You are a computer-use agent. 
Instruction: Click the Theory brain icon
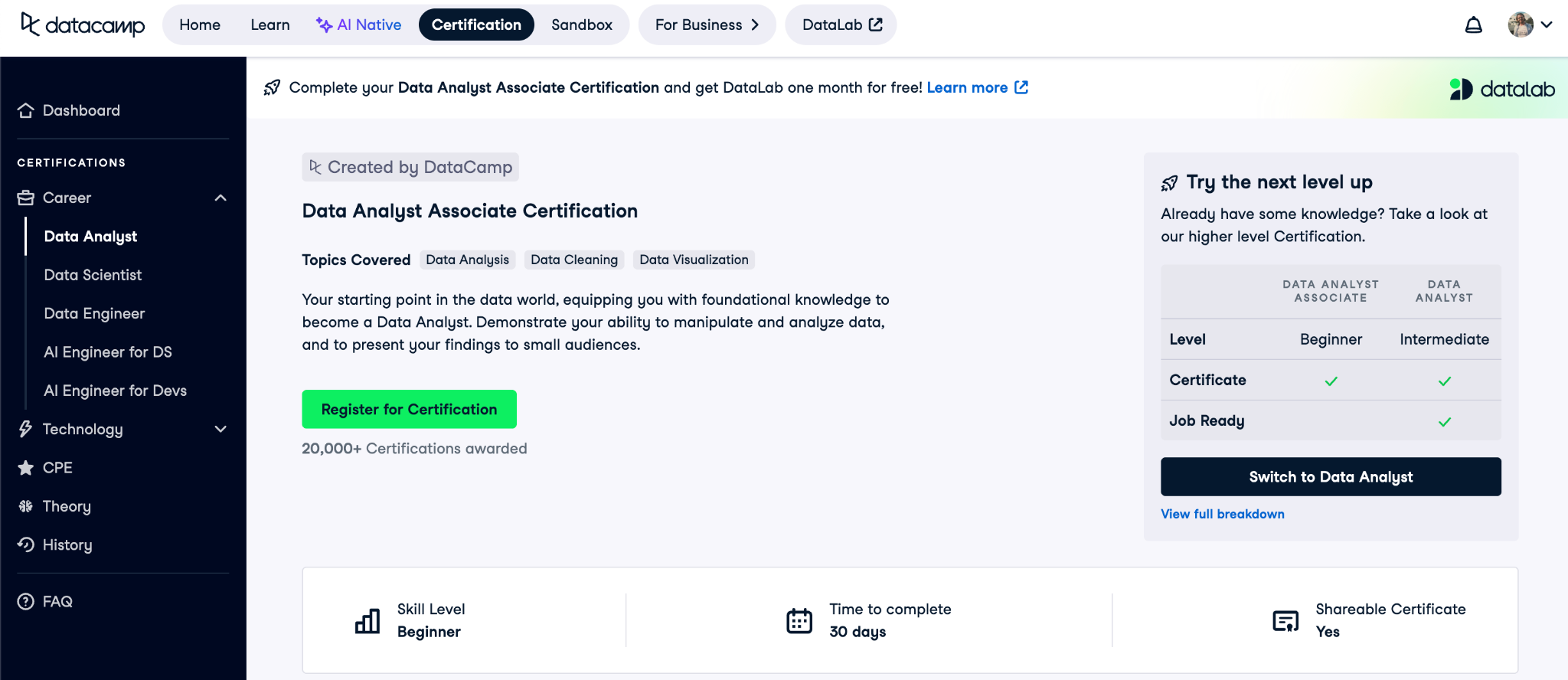tap(26, 506)
